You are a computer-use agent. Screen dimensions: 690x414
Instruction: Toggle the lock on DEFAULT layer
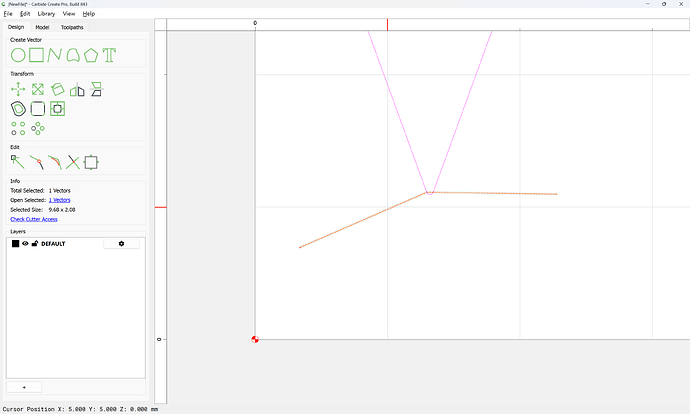click(x=35, y=243)
